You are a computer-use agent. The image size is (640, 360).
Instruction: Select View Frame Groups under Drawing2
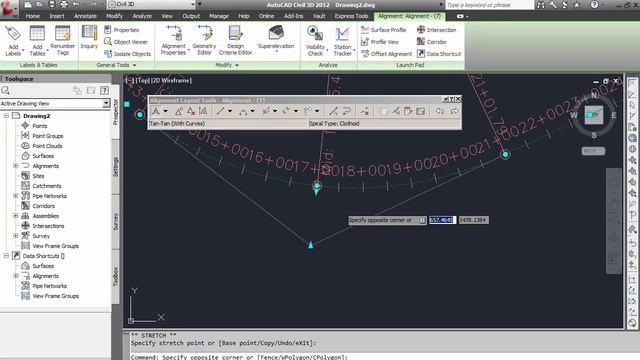(x=56, y=246)
